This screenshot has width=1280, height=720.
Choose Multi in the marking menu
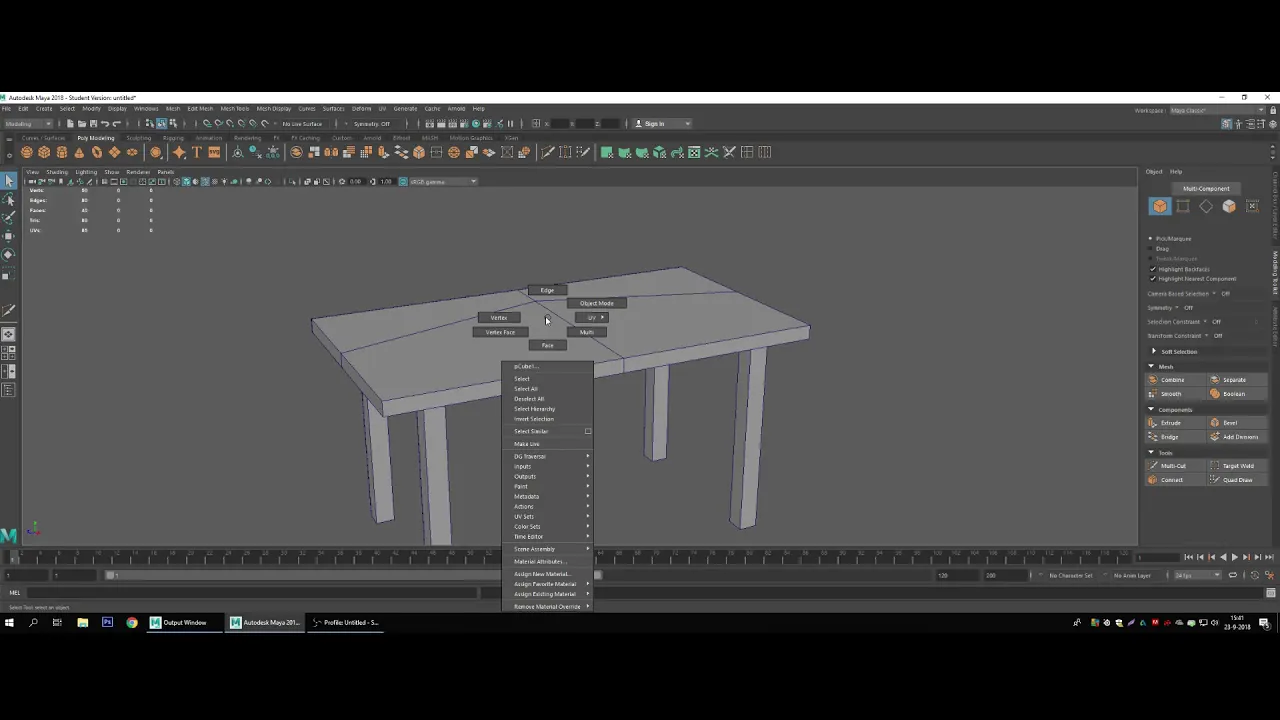click(587, 332)
